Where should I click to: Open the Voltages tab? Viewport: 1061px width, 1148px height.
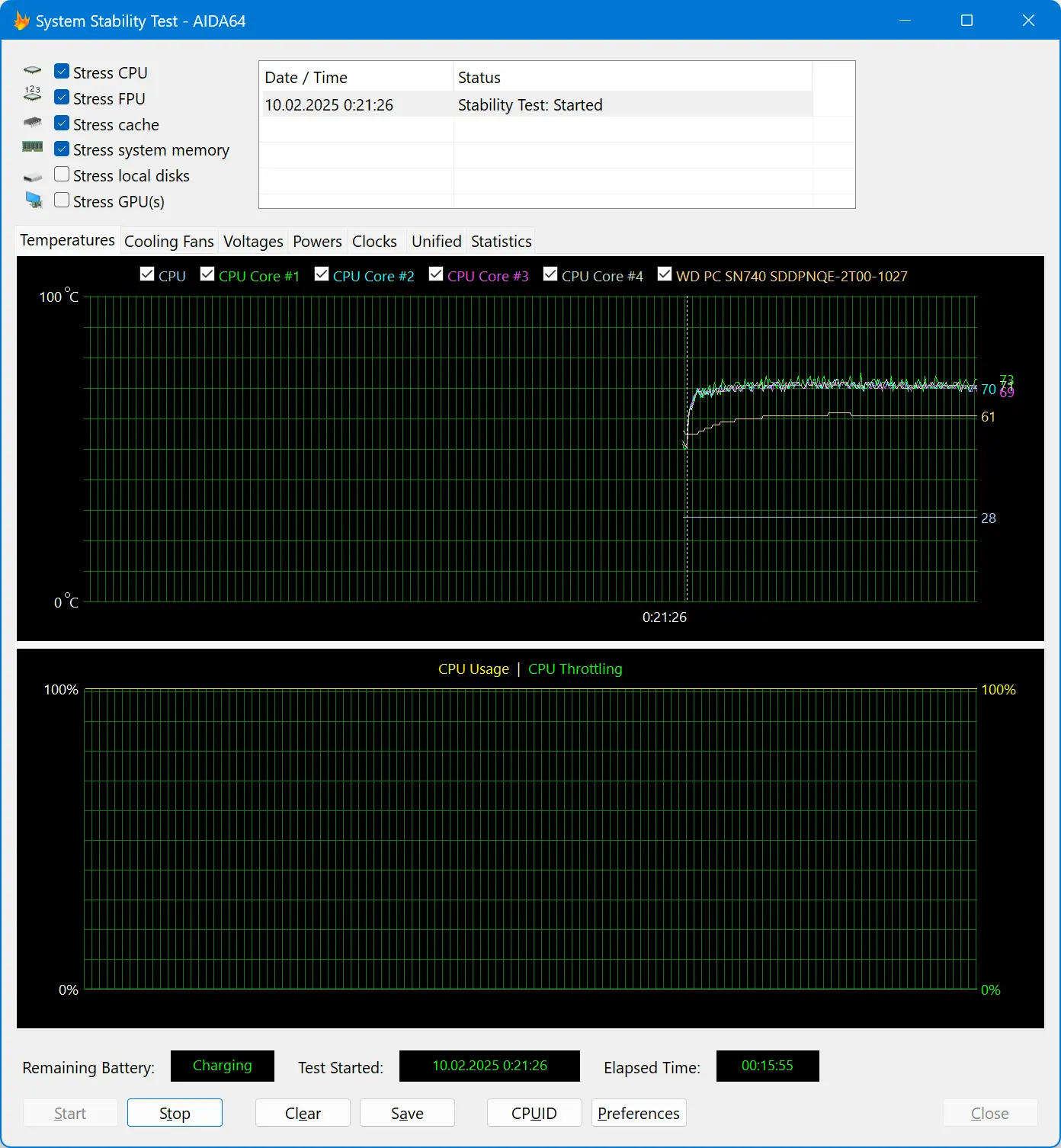tap(253, 242)
